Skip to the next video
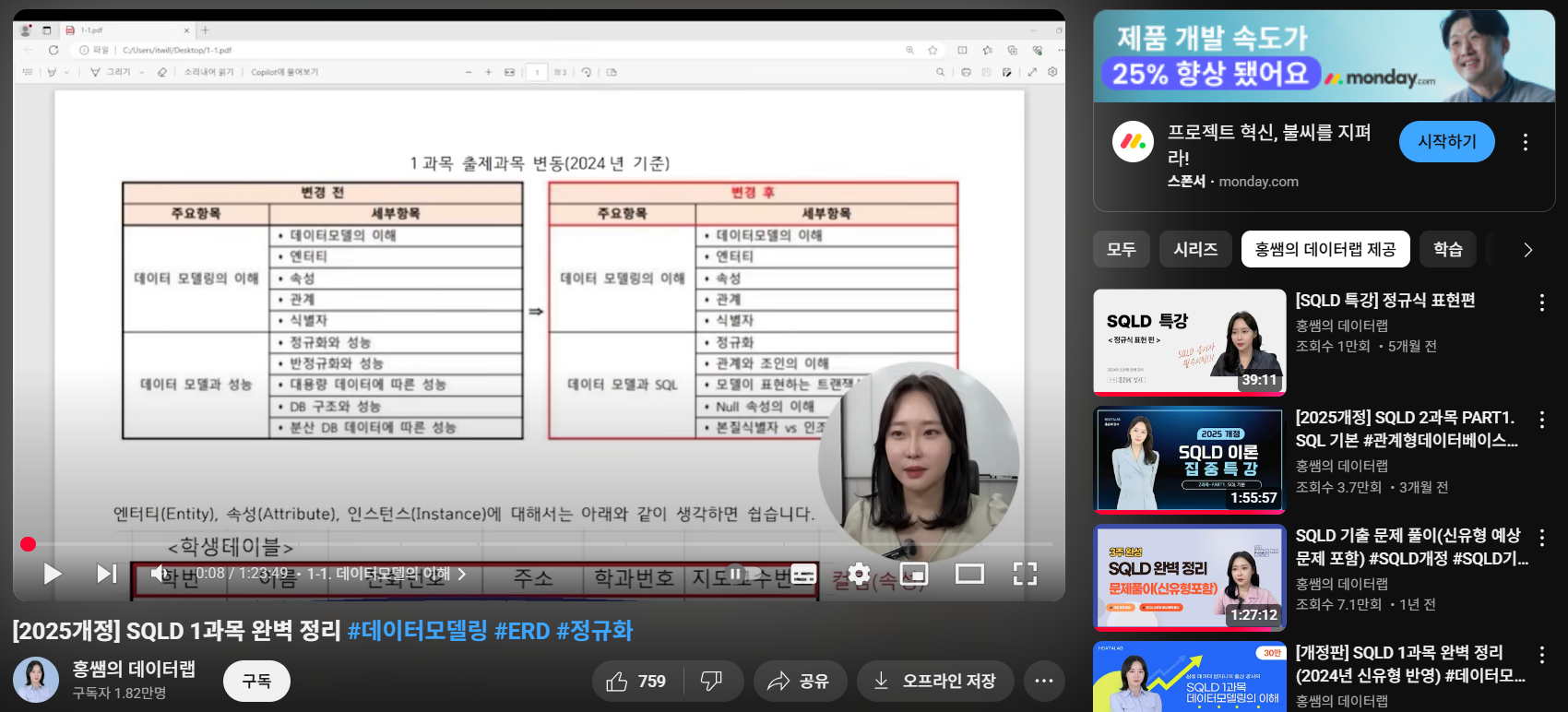 click(107, 574)
